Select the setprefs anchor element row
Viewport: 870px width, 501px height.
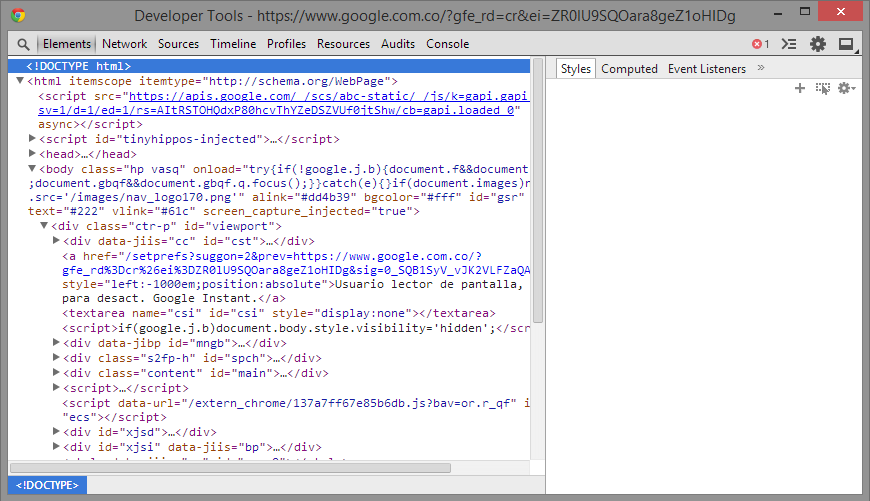[x=296, y=277]
